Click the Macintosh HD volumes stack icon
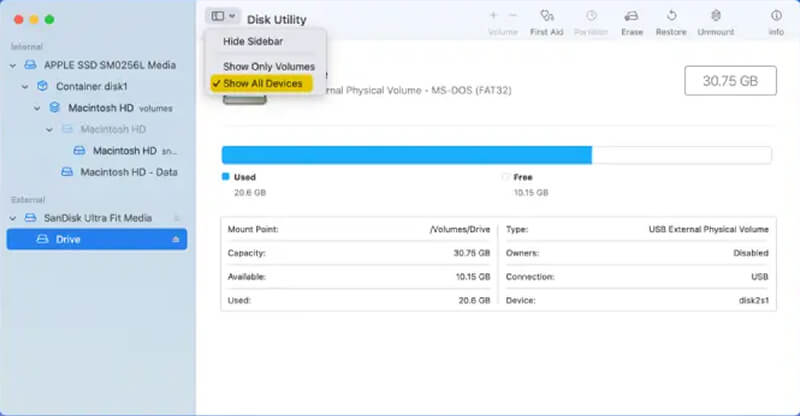Image resolution: width=800 pixels, height=416 pixels. 55,108
